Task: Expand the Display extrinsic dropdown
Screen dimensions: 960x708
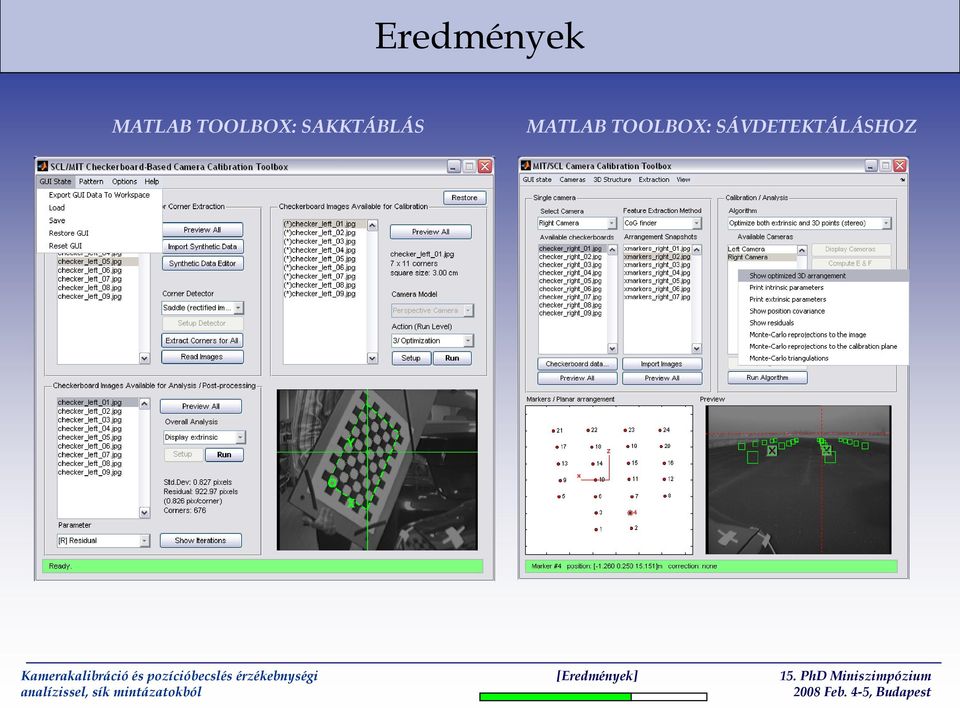Action: pos(240,437)
